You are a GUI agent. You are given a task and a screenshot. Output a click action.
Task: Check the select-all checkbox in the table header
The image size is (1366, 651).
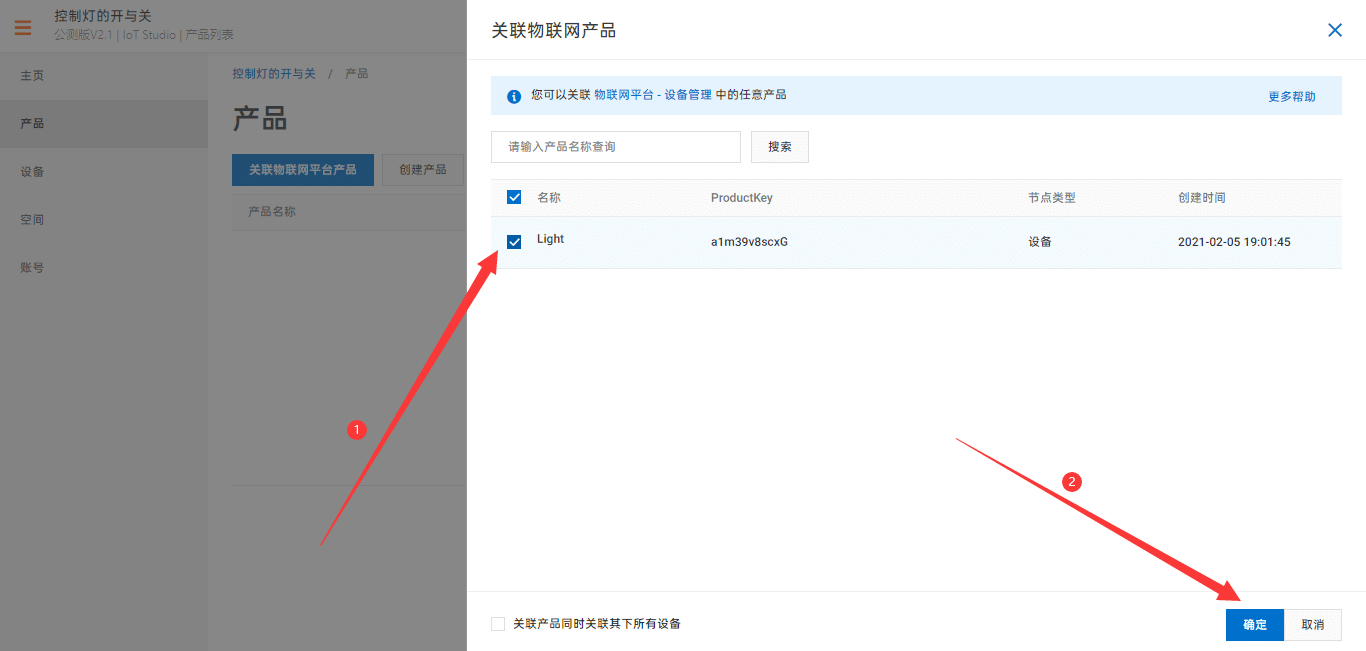513,197
